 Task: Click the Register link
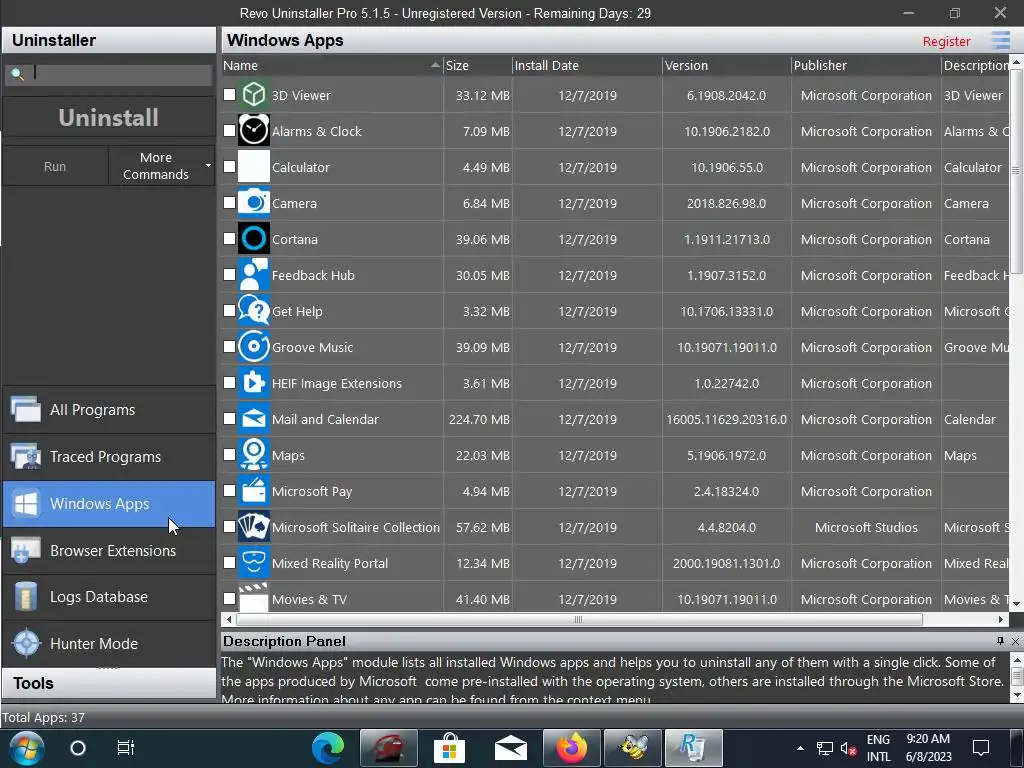pos(946,41)
